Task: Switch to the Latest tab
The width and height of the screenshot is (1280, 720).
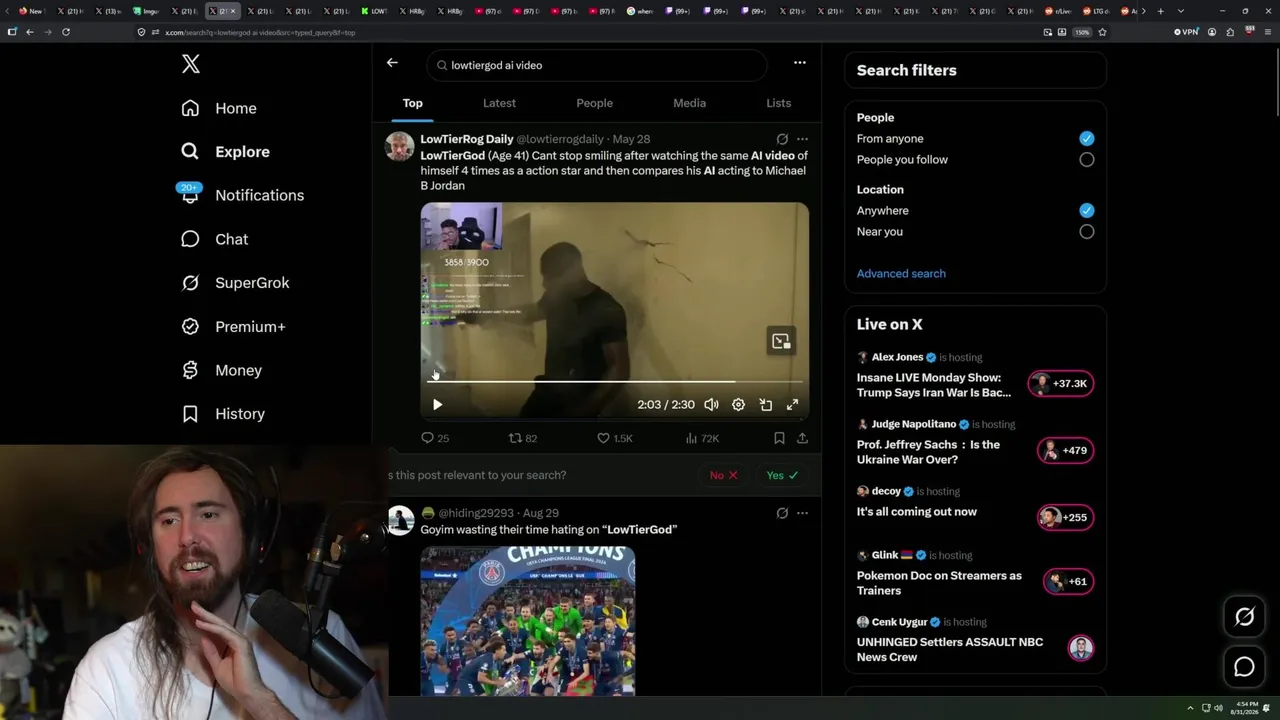Action: (x=499, y=103)
